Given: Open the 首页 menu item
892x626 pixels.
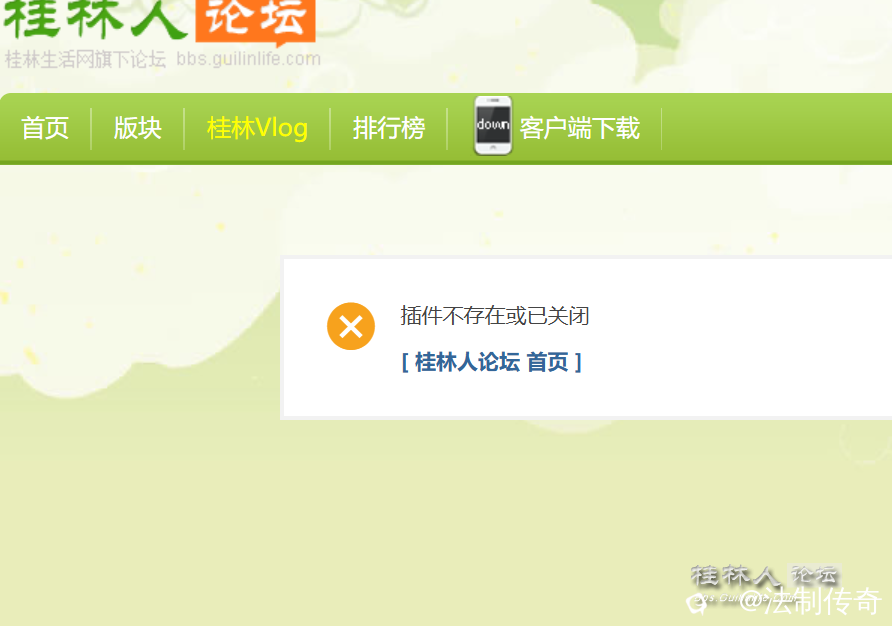Looking at the screenshot, I should (x=45, y=128).
